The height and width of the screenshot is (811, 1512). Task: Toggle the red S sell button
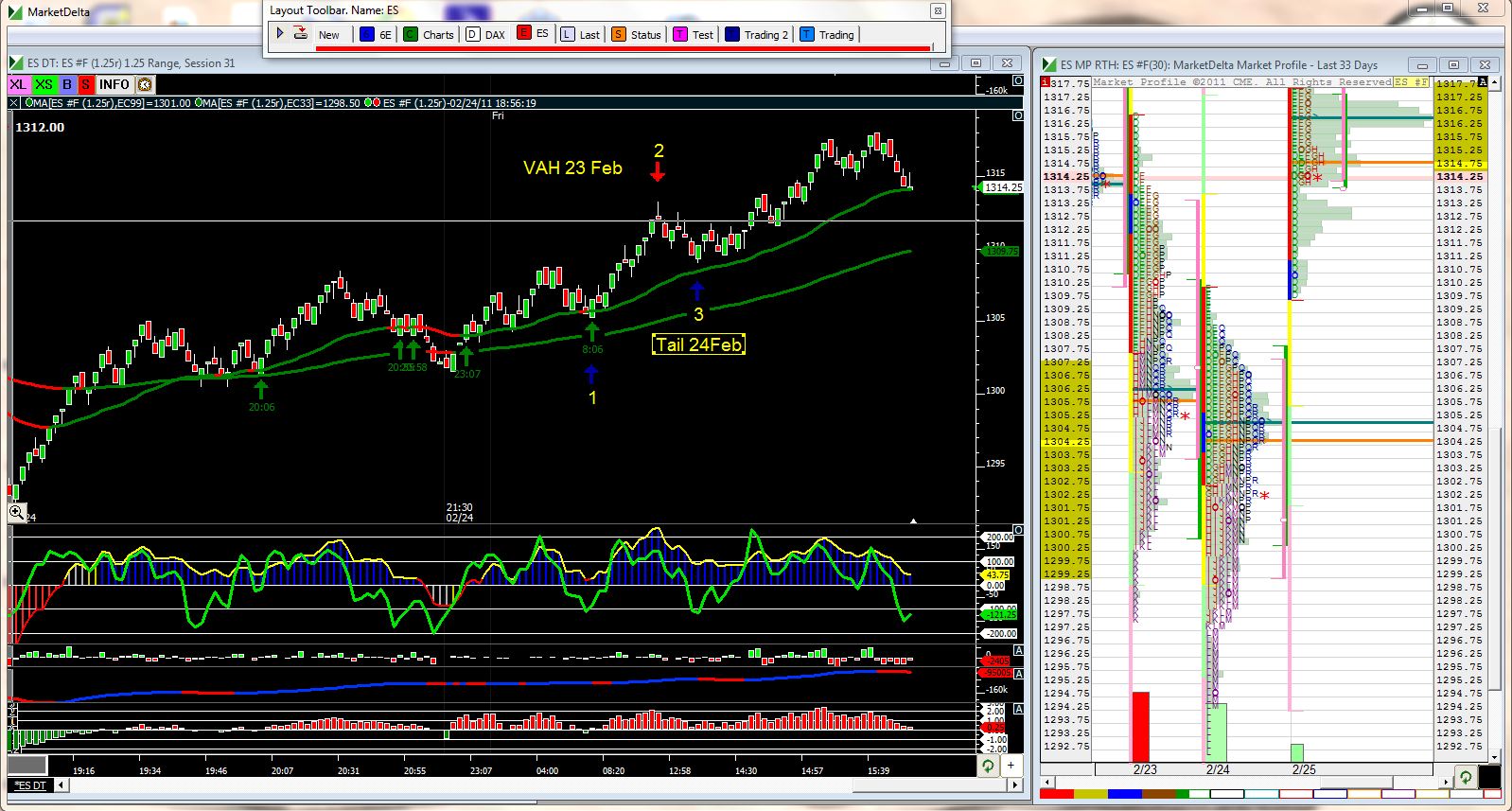coord(85,84)
